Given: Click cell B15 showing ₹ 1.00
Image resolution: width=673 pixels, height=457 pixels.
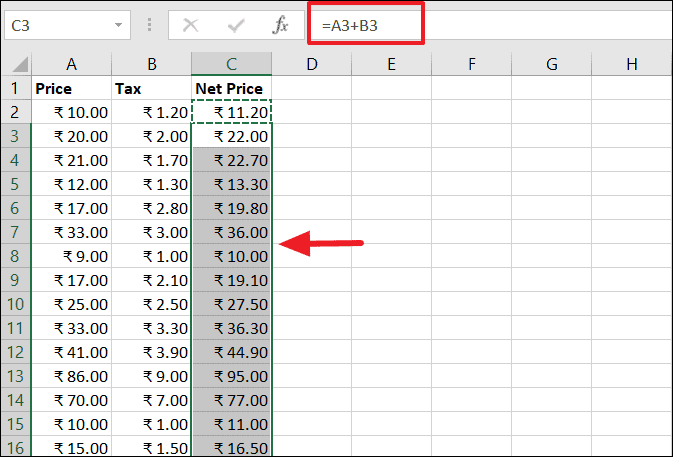Looking at the screenshot, I should (152, 424).
